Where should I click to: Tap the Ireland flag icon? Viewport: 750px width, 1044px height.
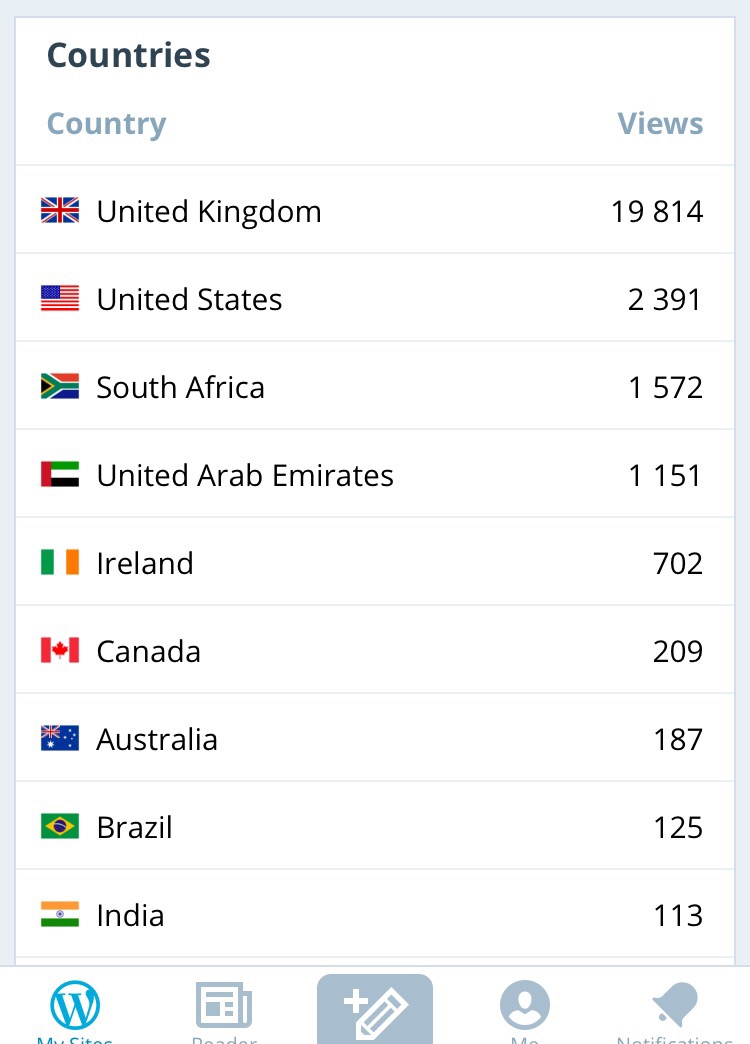[60, 562]
